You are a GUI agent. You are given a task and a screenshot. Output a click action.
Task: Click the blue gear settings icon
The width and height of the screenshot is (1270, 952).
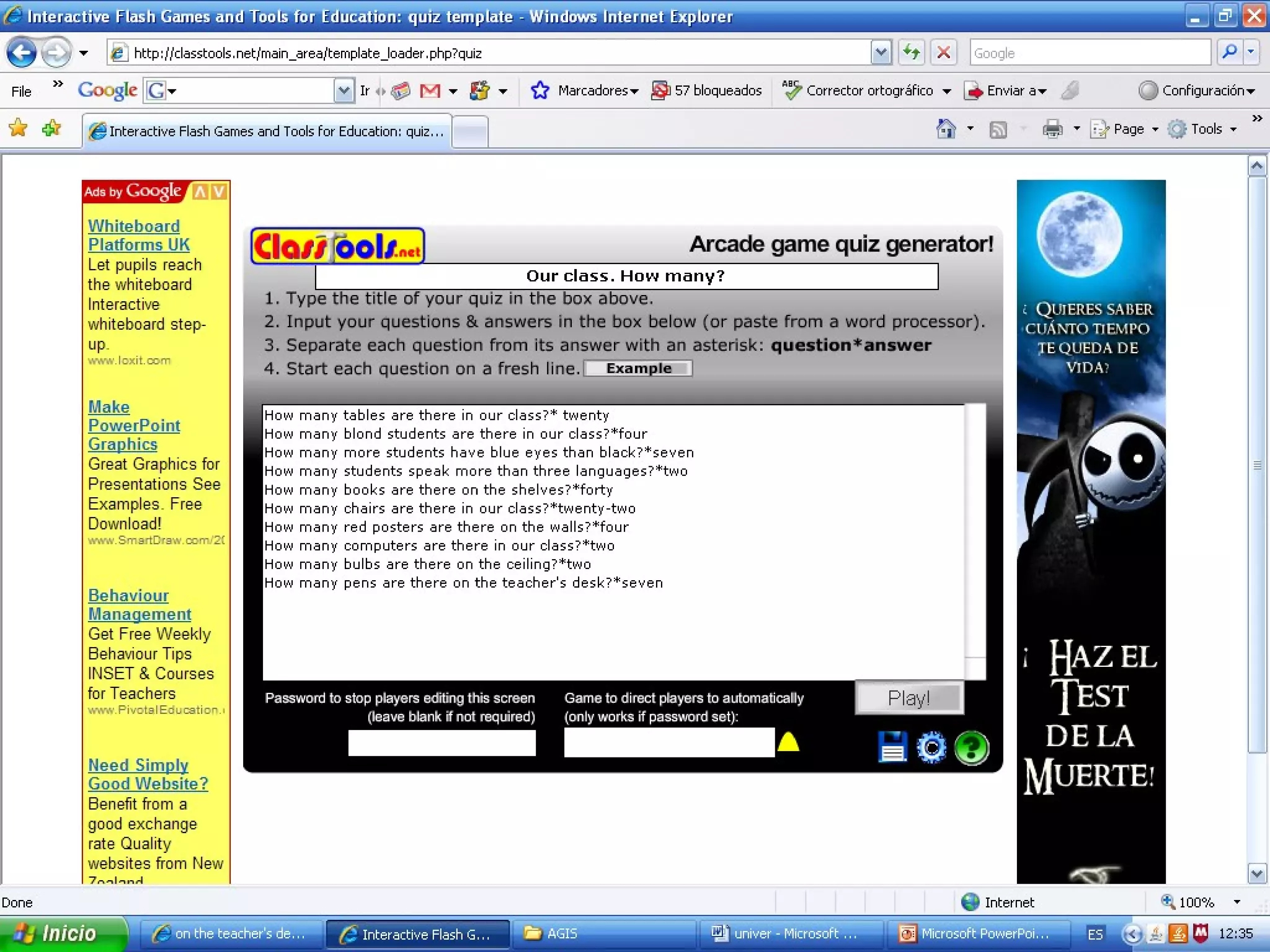(x=931, y=748)
